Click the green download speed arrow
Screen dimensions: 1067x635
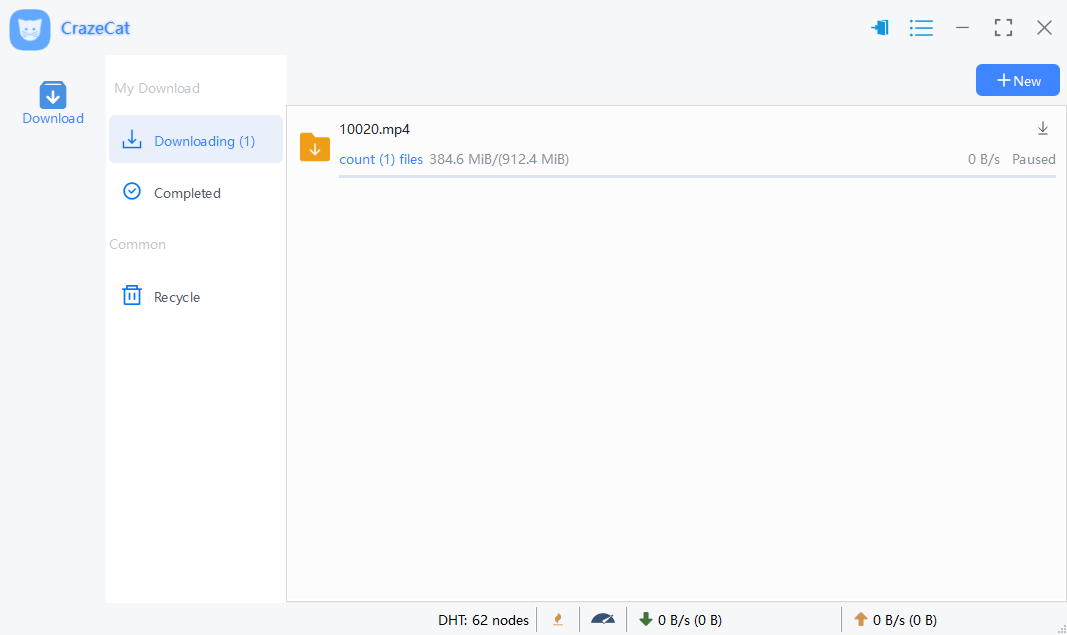coord(645,619)
